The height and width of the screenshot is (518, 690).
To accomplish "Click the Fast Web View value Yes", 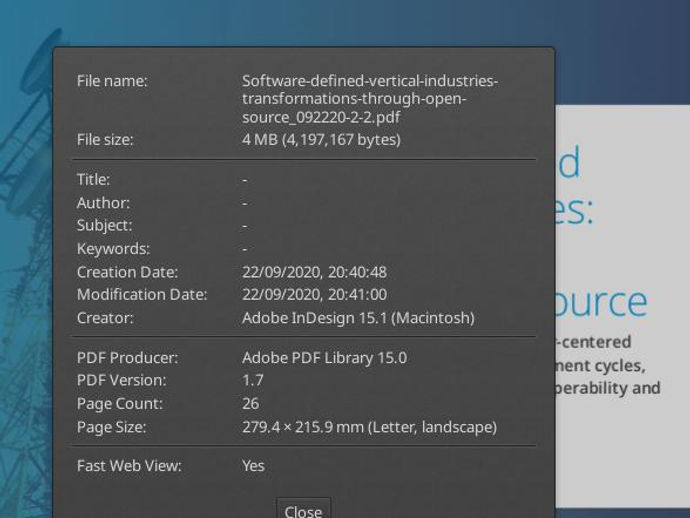I will pos(253,466).
